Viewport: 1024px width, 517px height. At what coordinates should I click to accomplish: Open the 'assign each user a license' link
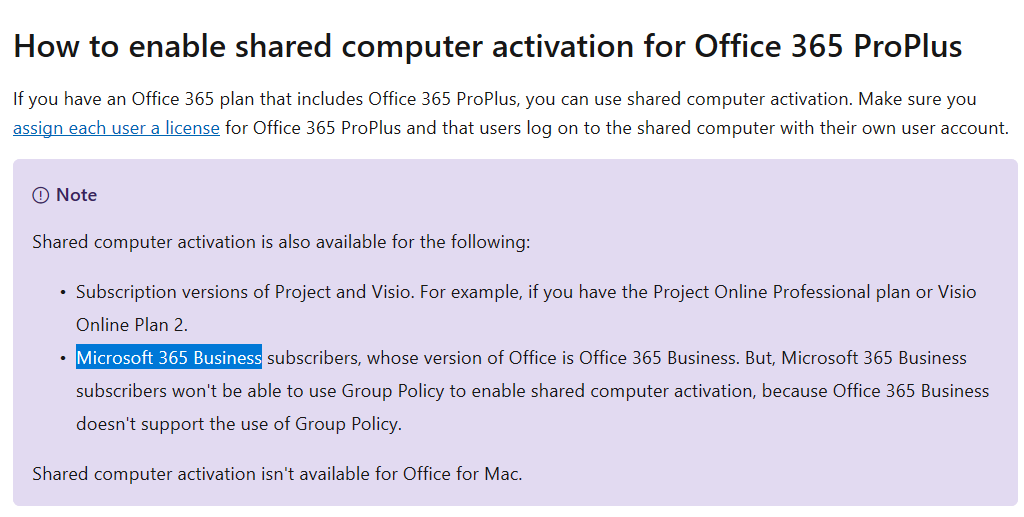pyautogui.click(x=116, y=128)
